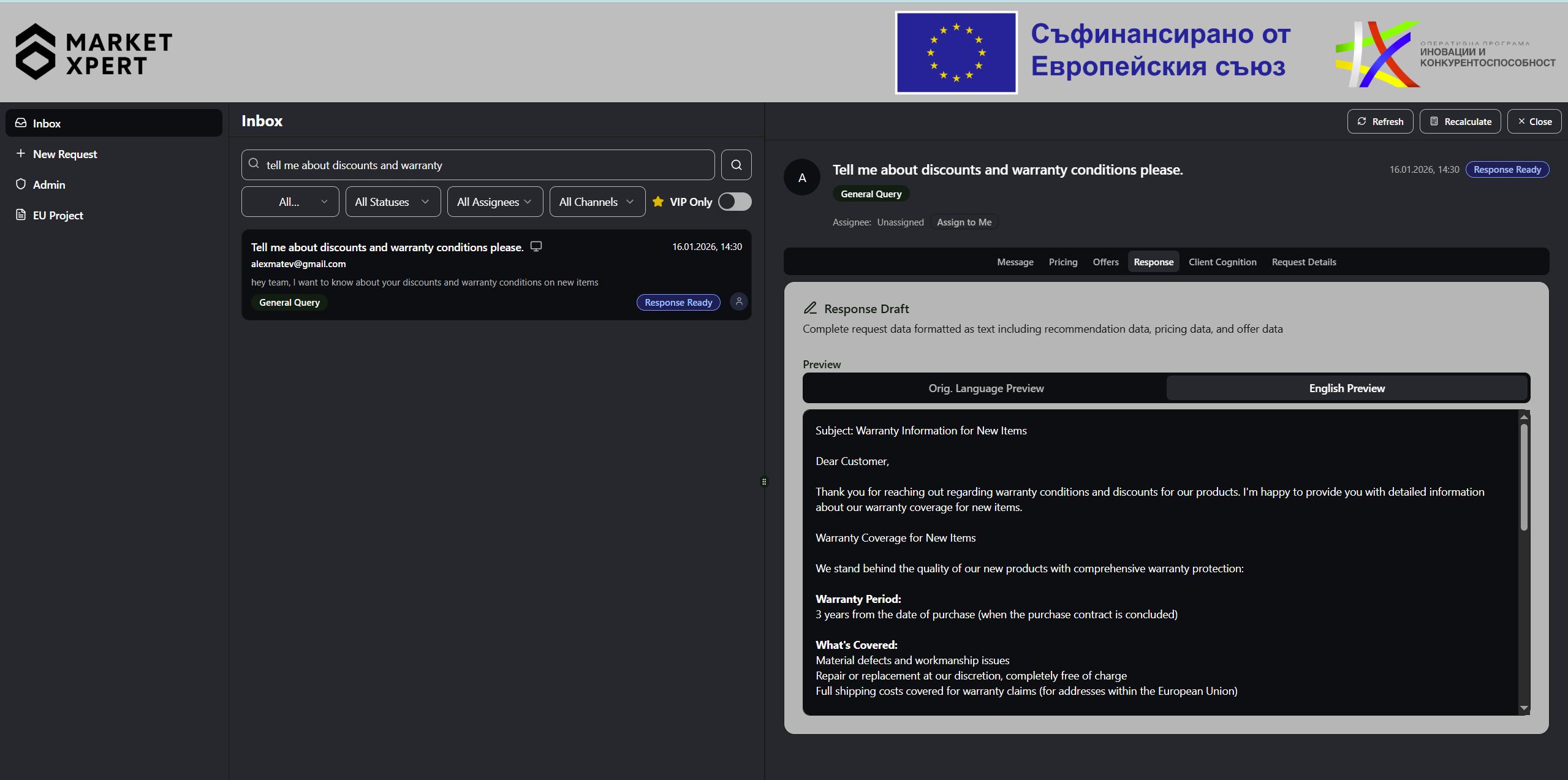This screenshot has width=1568, height=780.
Task: Click the EU Project document icon
Action: (x=21, y=215)
